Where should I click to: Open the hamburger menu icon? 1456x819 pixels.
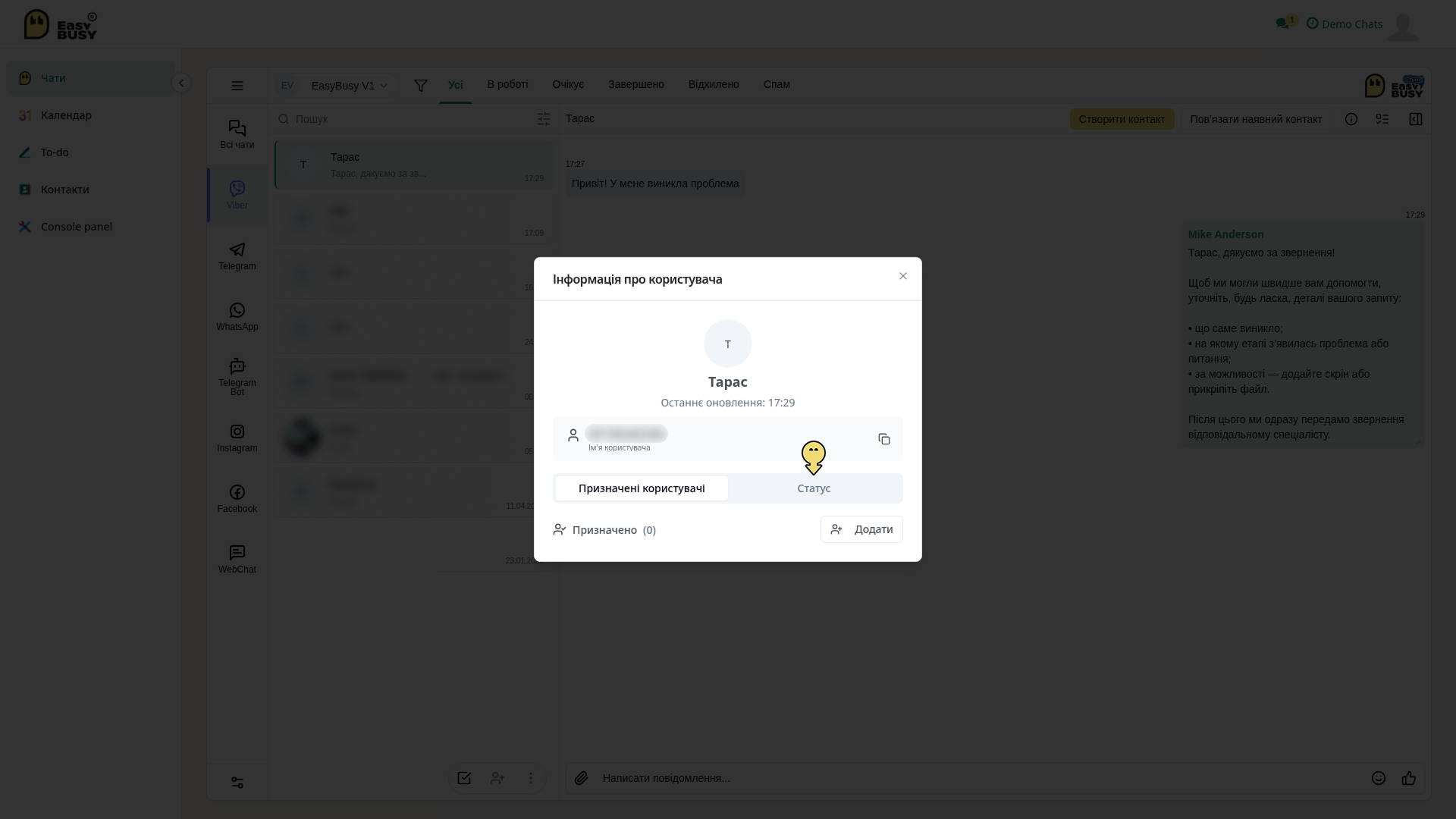tap(237, 86)
